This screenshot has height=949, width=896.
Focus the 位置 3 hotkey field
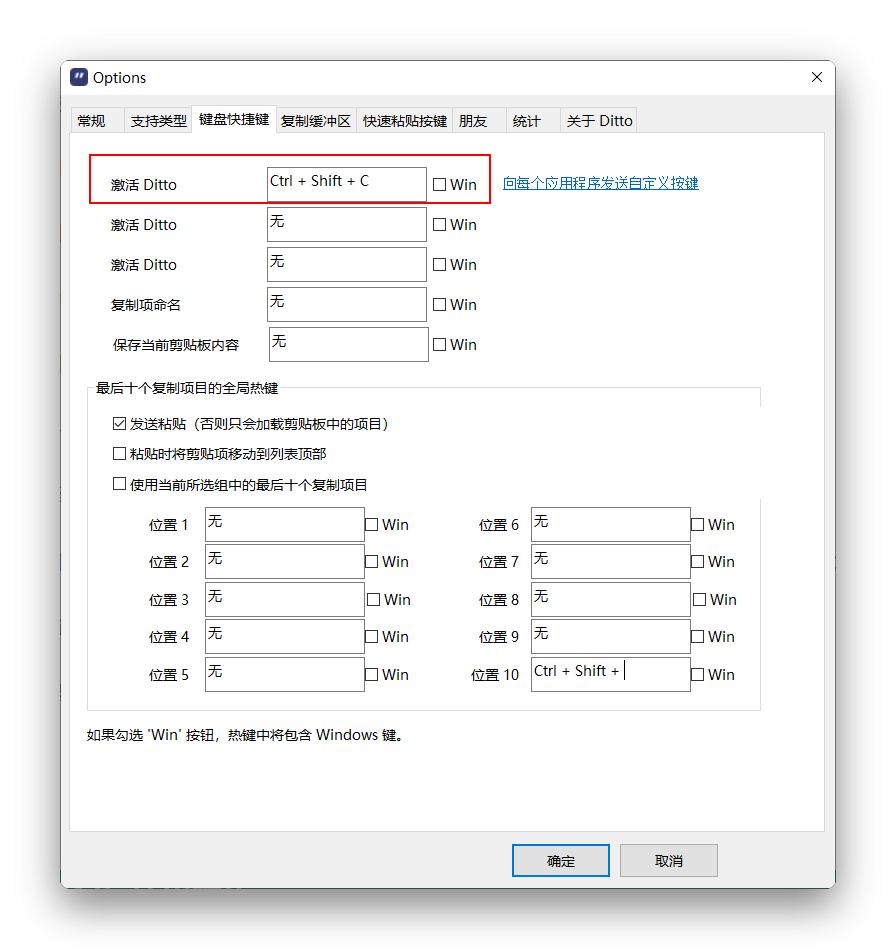coord(285,600)
